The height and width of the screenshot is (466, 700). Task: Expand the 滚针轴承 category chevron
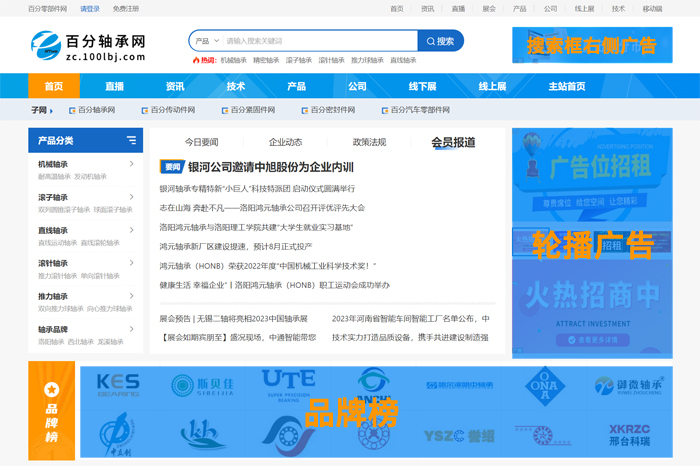point(131,263)
